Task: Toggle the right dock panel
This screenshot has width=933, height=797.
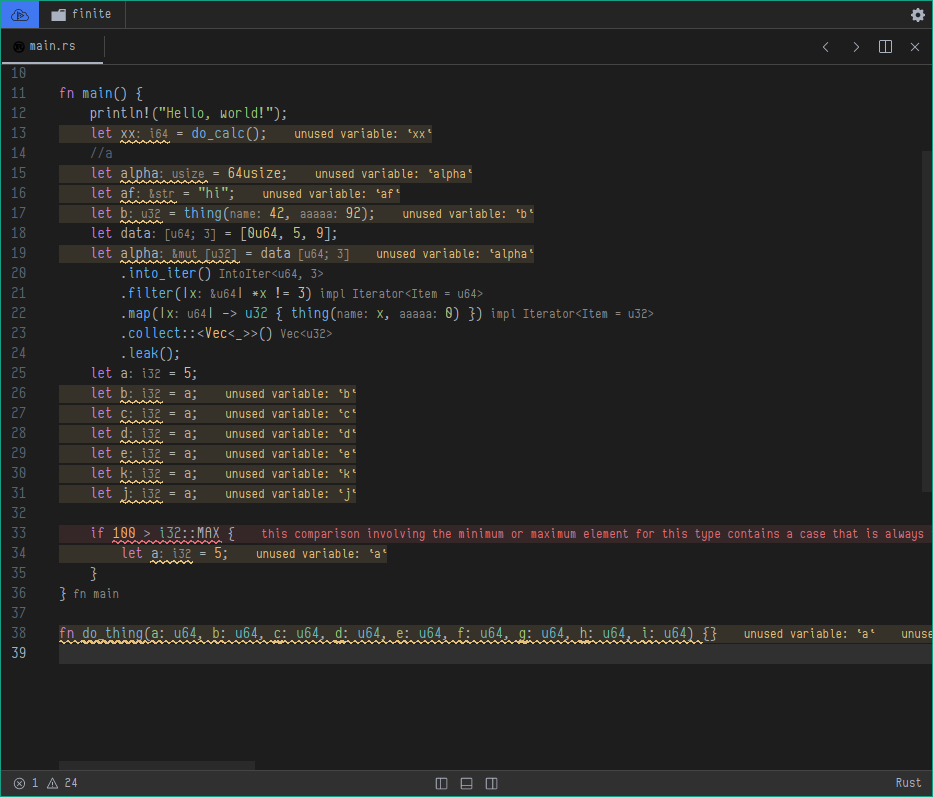Action: pos(491,783)
